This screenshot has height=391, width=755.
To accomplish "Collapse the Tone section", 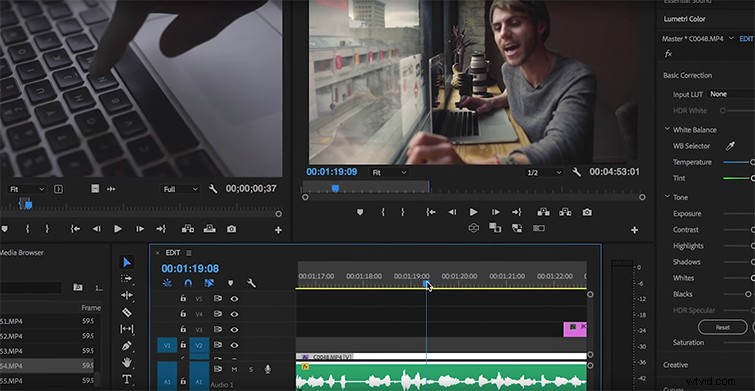I will [x=668, y=196].
